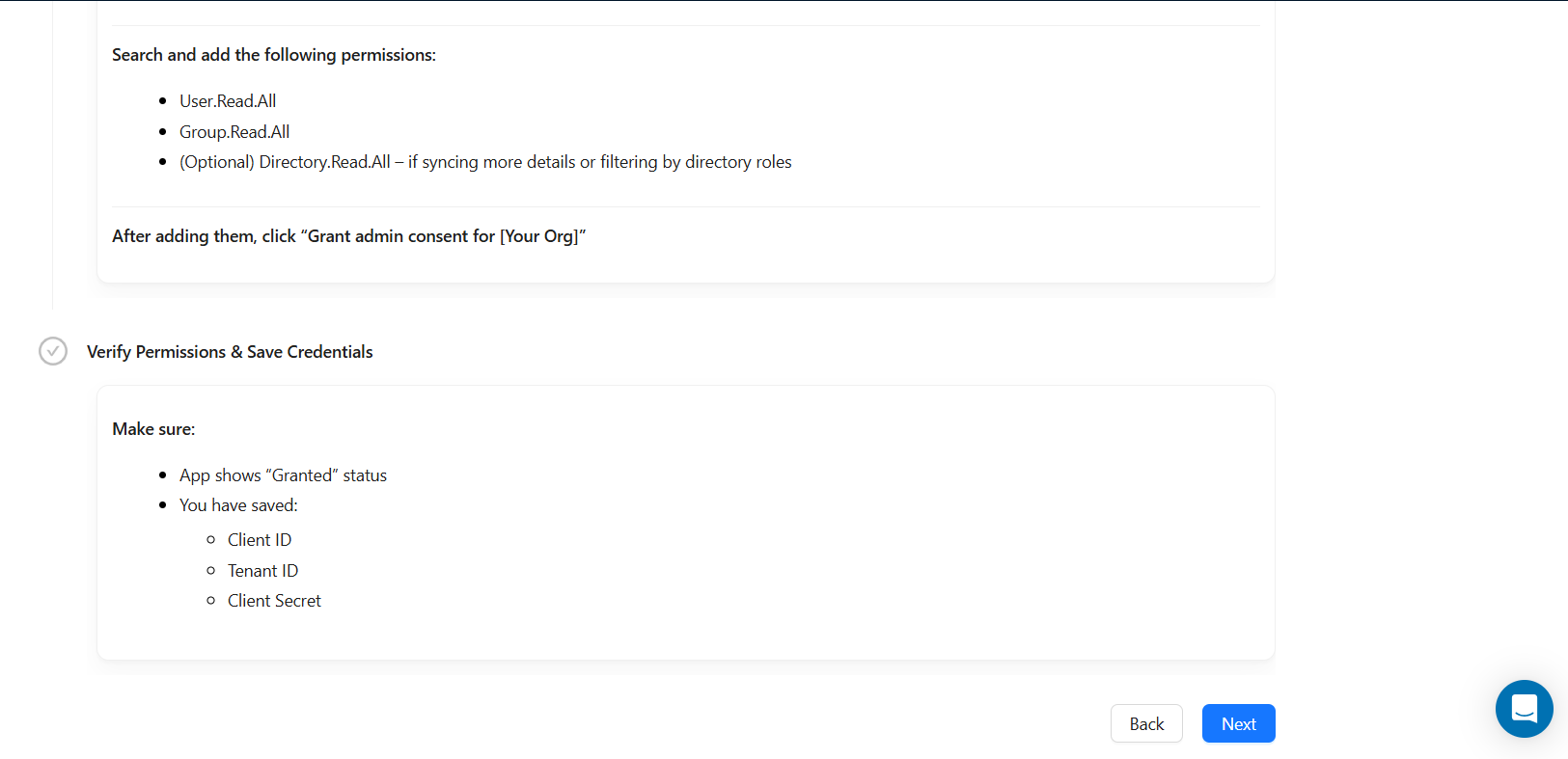1568x759 pixels.
Task: Click the Group.Read.All permission item
Action: (x=234, y=132)
